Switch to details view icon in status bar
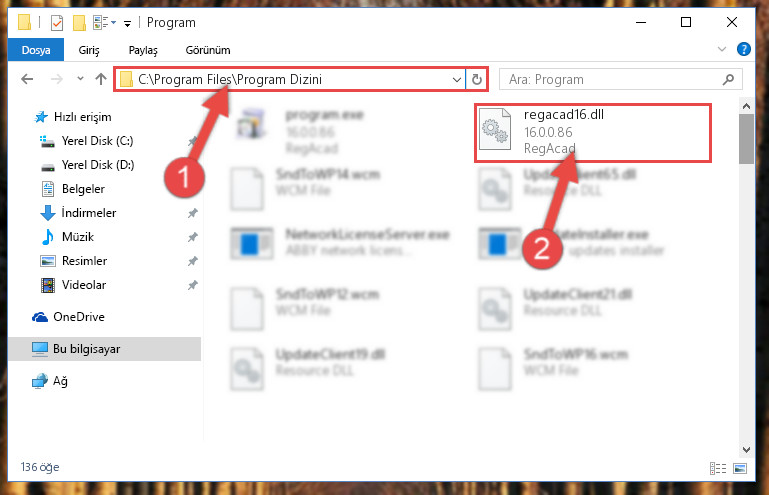This screenshot has height=495, width=769. coord(718,469)
